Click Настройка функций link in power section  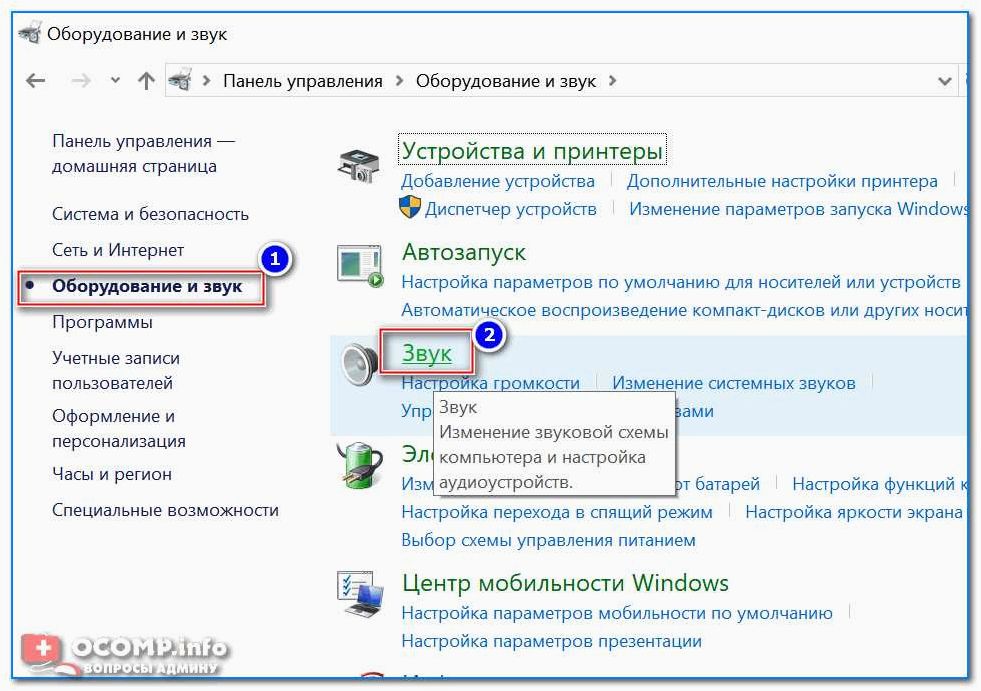[880, 484]
